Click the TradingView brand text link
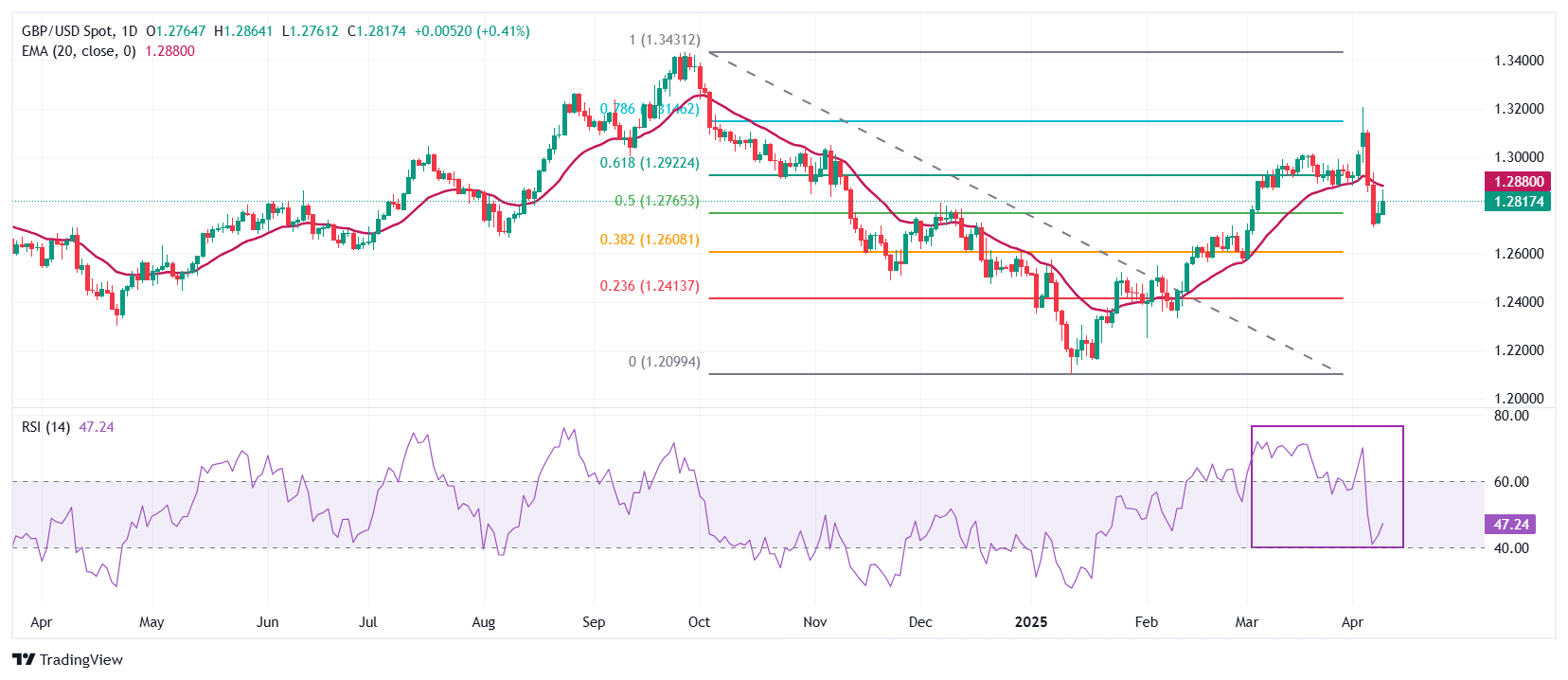The height and width of the screenshot is (680, 1568). (81, 659)
